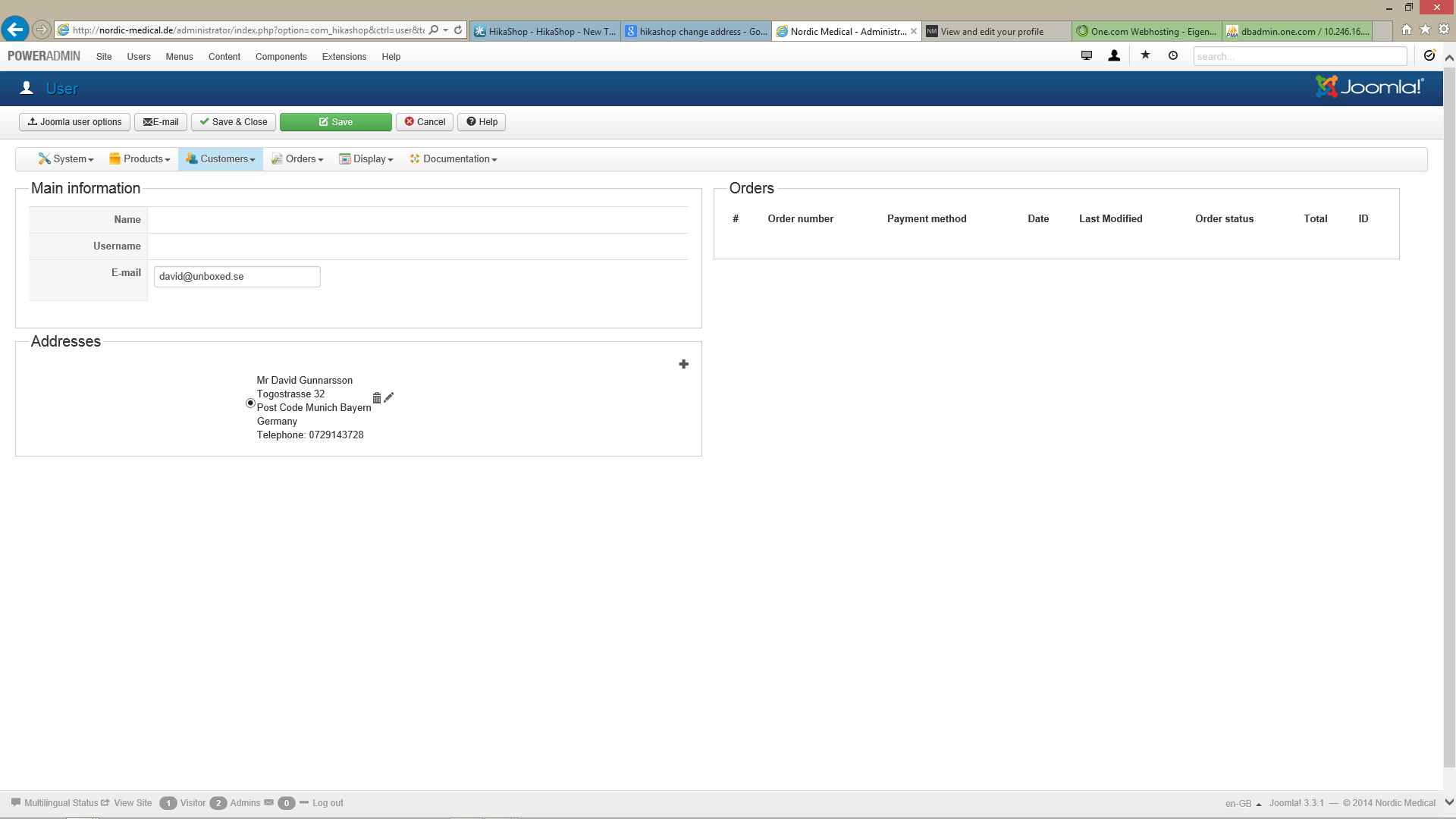Click the green Save button
This screenshot has width=1456, height=819.
[x=335, y=122]
